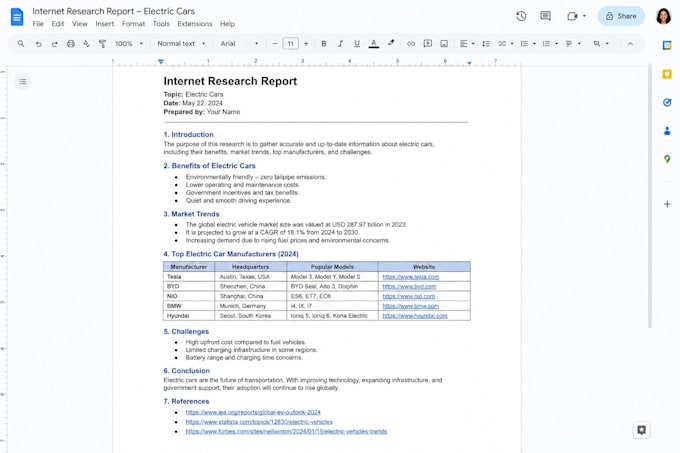Click the Share button

tap(621, 16)
